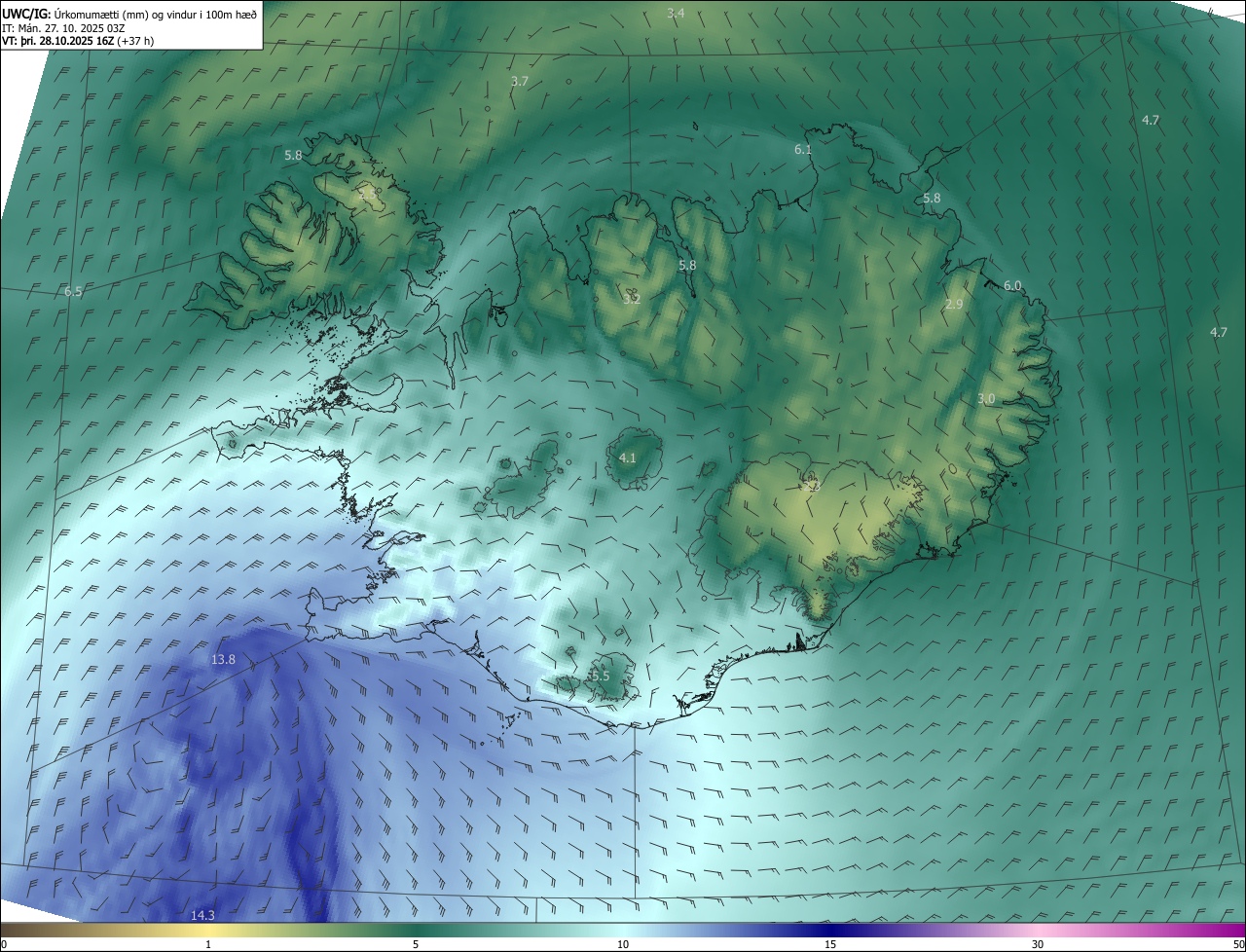This screenshot has width=1246, height=952.
Task: Select the 'IT: Mán. 27. 10. 2025 03Z' line
Action: click(62, 27)
